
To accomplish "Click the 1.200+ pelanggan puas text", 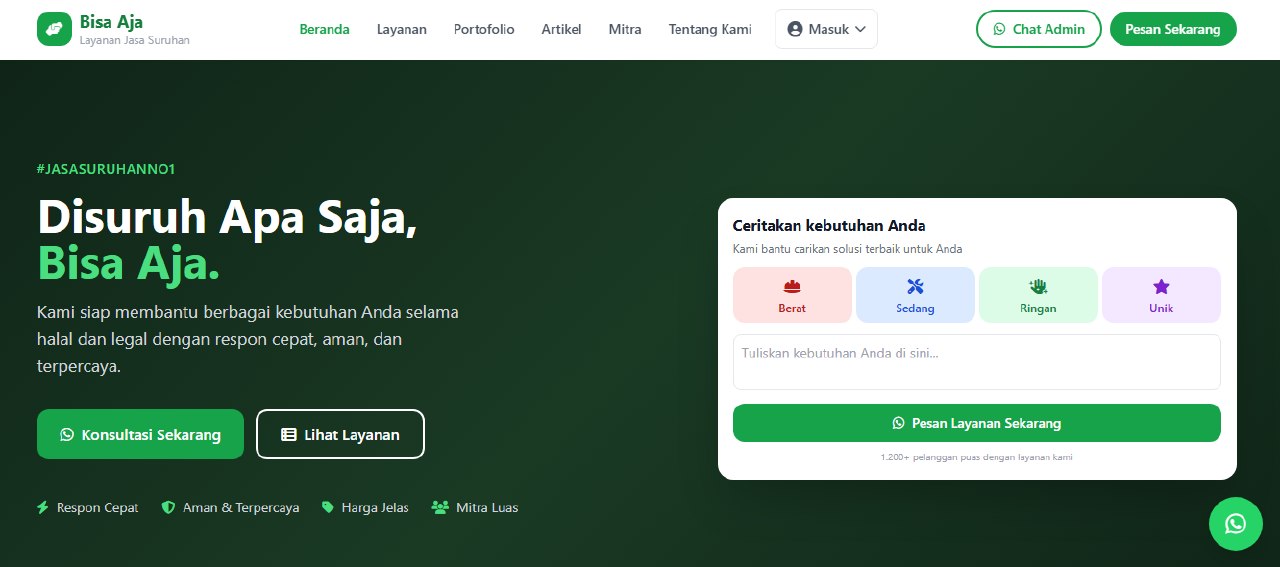I will click(x=977, y=457).
